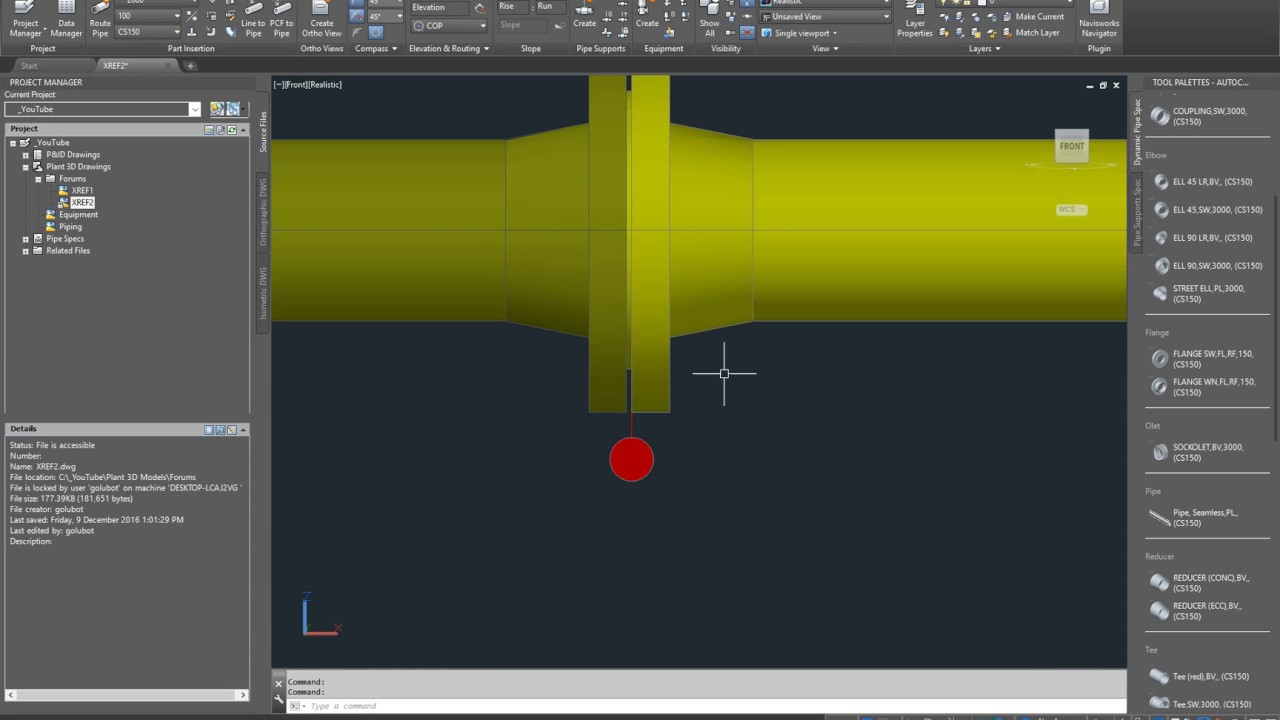Open the CS150 spec dropdown
This screenshot has width=1280, height=720.
pyautogui.click(x=176, y=32)
